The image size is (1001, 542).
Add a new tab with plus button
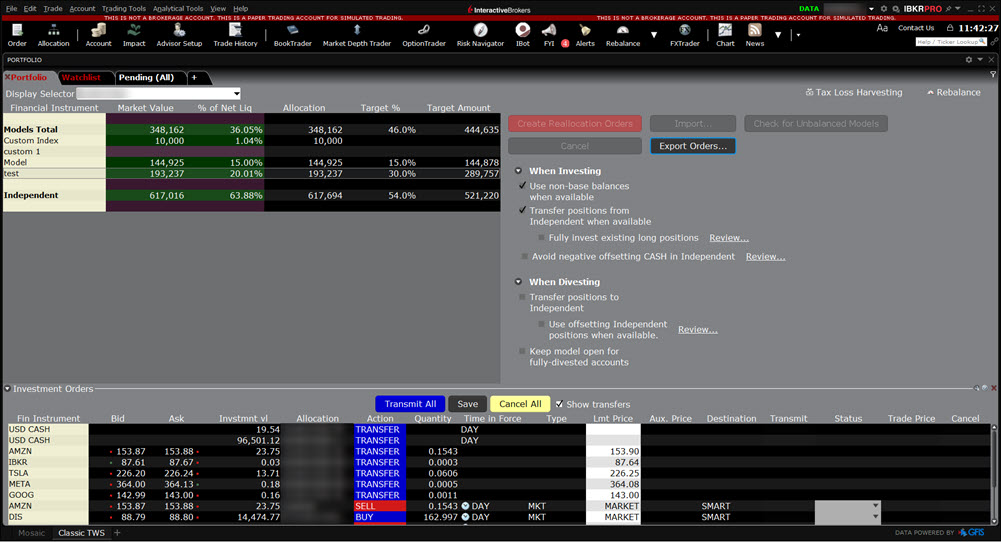click(194, 77)
